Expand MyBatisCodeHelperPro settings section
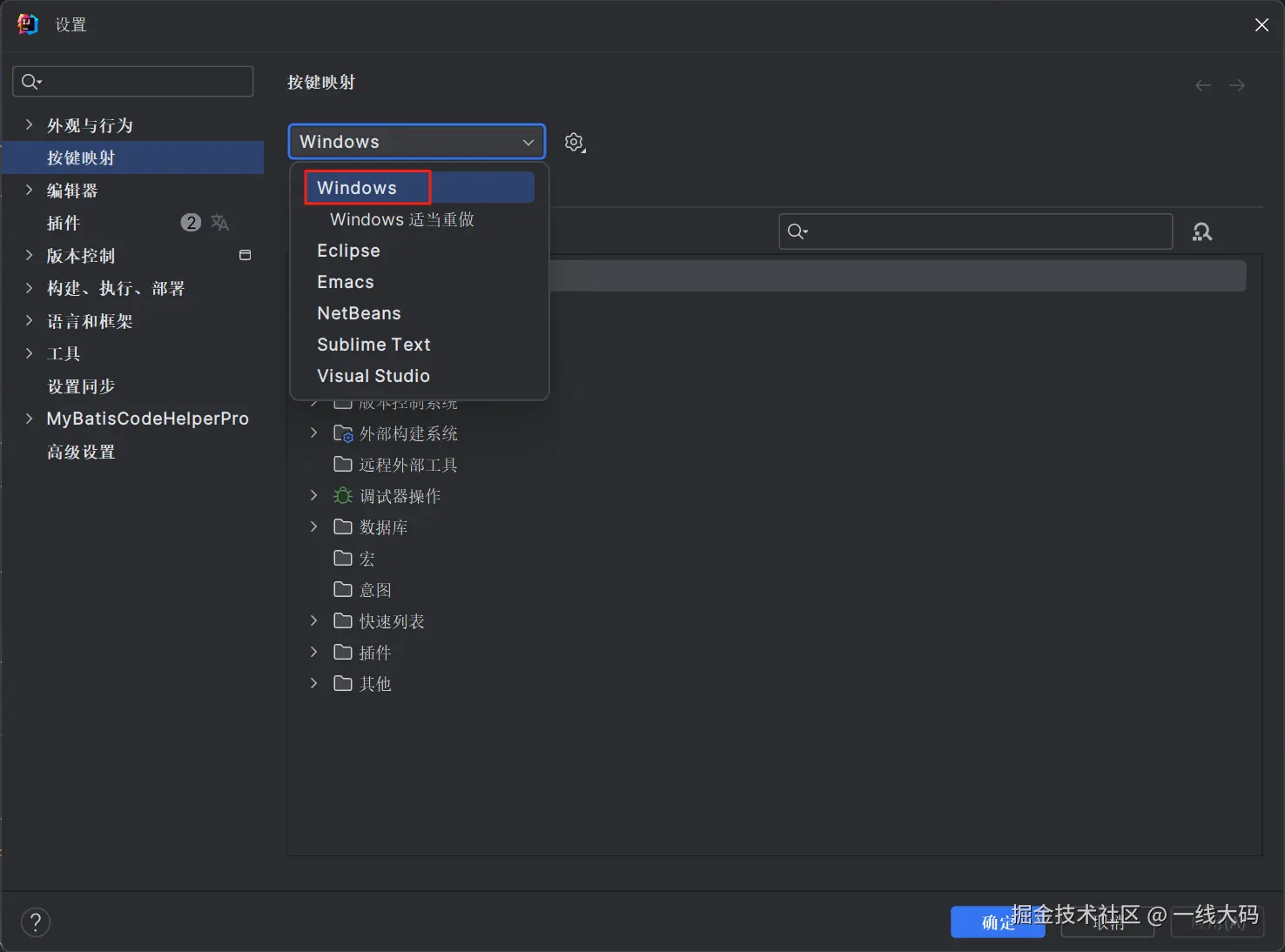 click(29, 419)
